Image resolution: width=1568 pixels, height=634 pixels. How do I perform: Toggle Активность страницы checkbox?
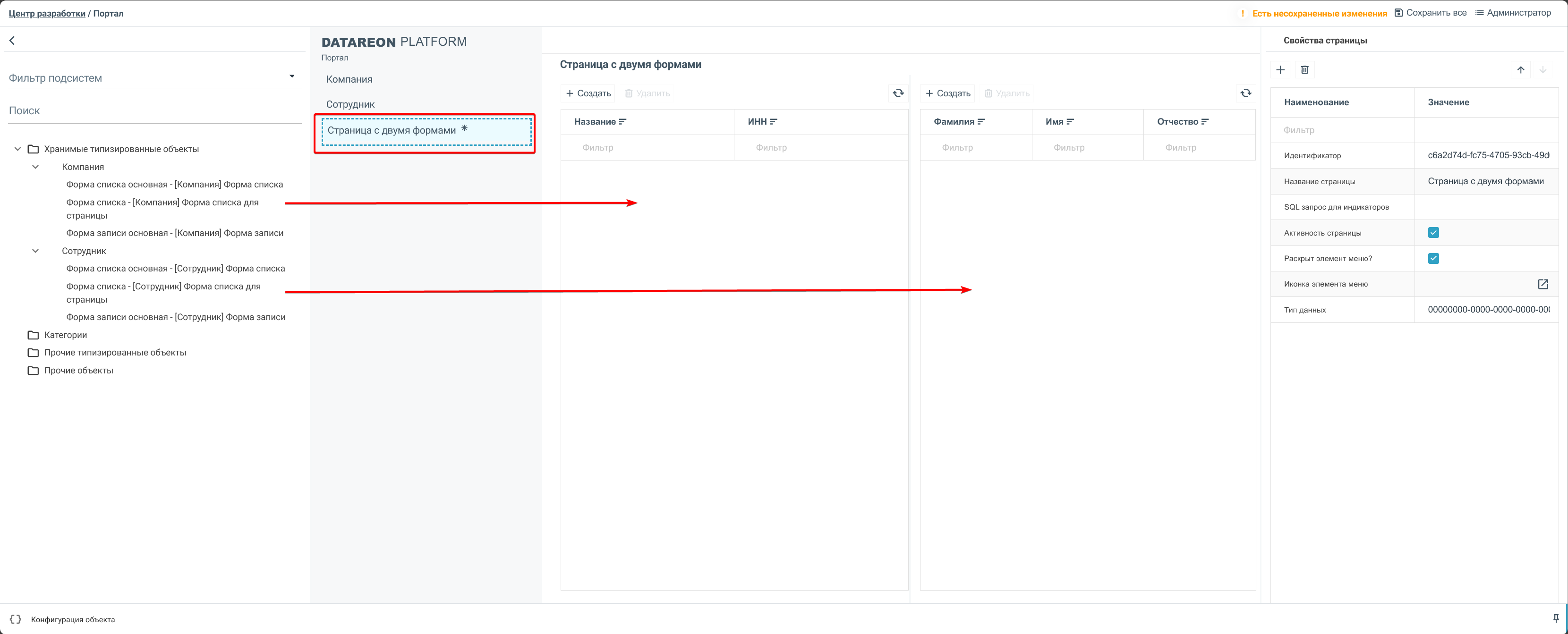coord(1433,232)
